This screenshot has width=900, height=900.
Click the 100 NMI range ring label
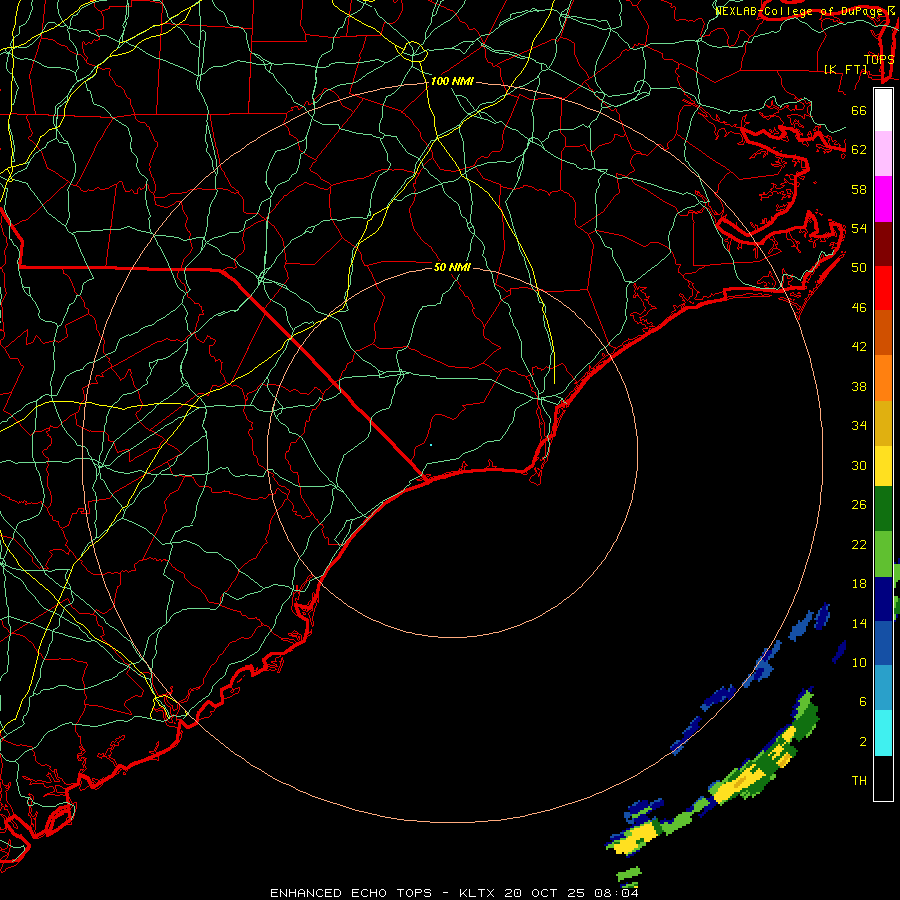(452, 82)
